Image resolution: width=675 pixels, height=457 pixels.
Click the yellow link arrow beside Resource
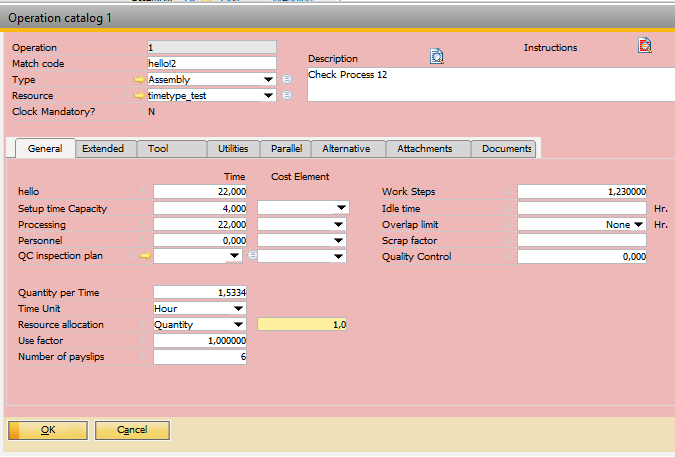pos(139,96)
